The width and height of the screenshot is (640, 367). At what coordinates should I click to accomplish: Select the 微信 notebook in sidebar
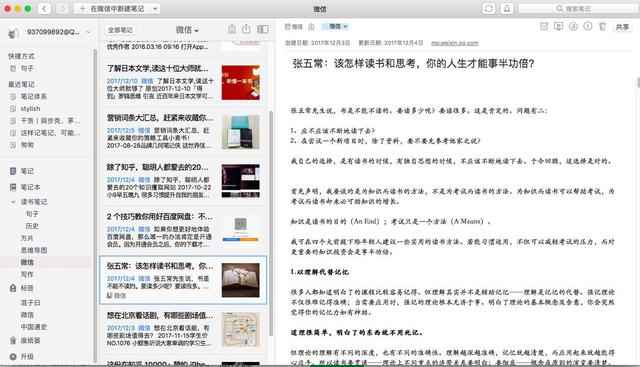27,262
